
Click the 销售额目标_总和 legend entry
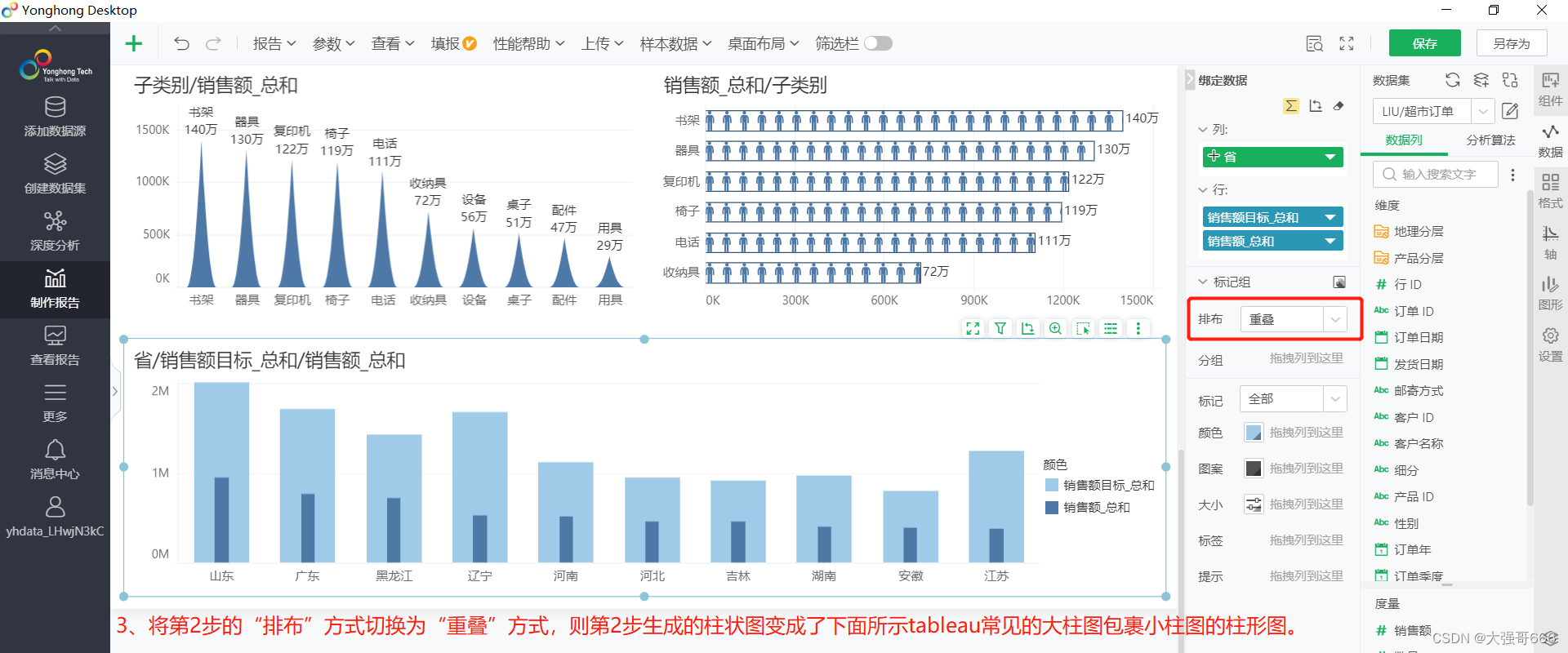pos(1100,485)
